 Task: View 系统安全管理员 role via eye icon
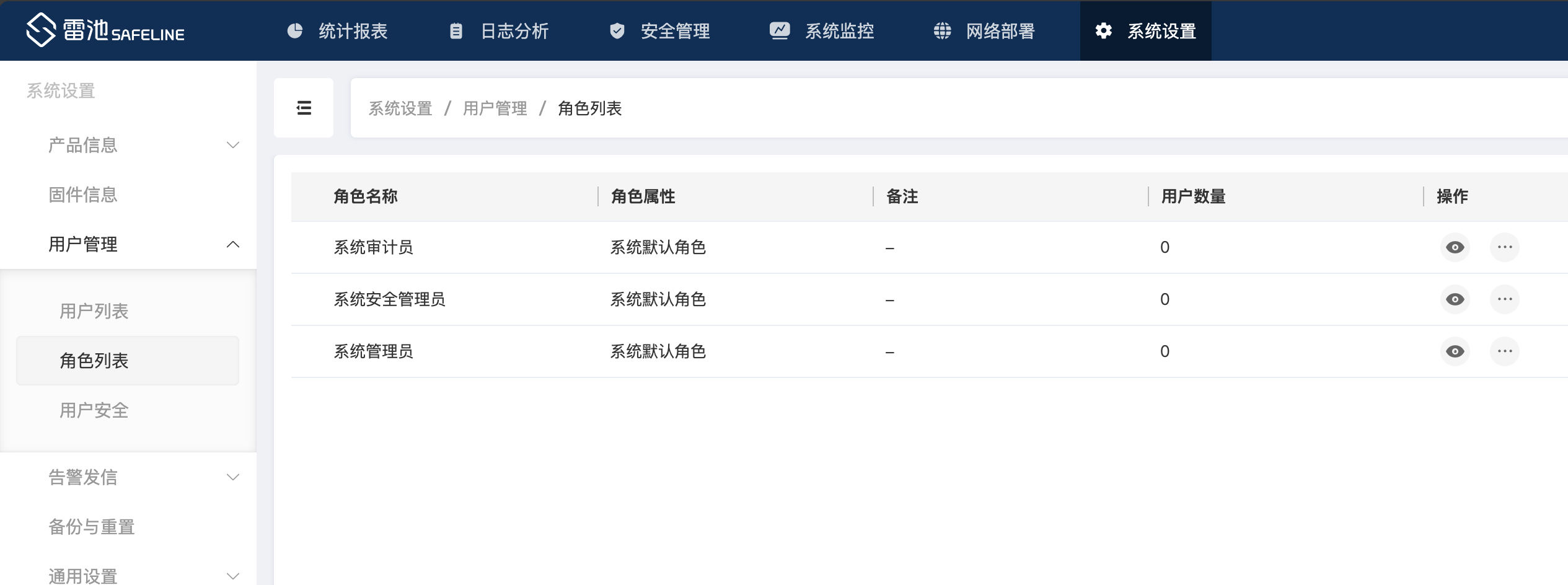coord(1455,299)
